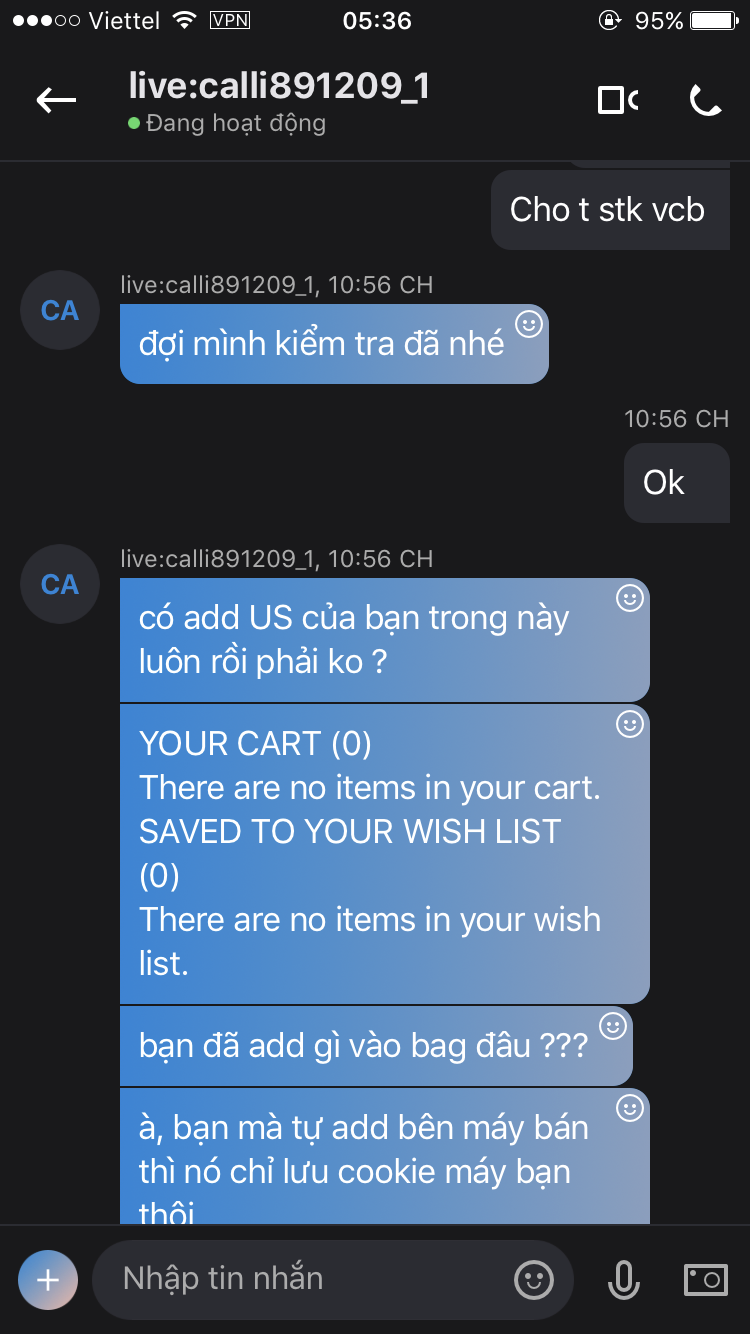The height and width of the screenshot is (1334, 750).
Task: React to 'đợi mình kiểm tra đã nhé' message
Action: 528,324
